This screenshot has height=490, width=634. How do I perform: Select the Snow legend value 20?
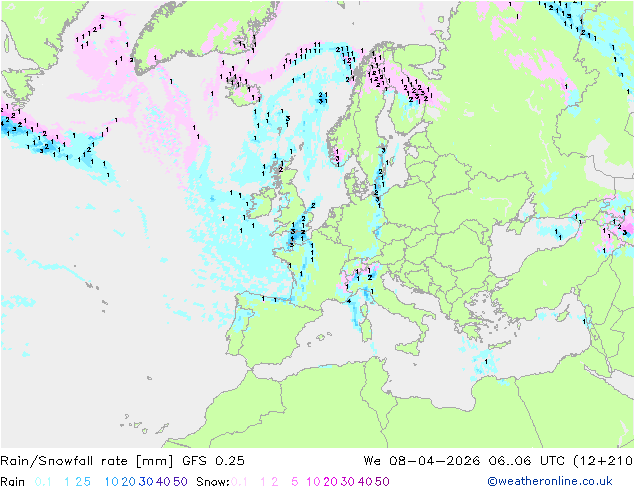click(330, 482)
